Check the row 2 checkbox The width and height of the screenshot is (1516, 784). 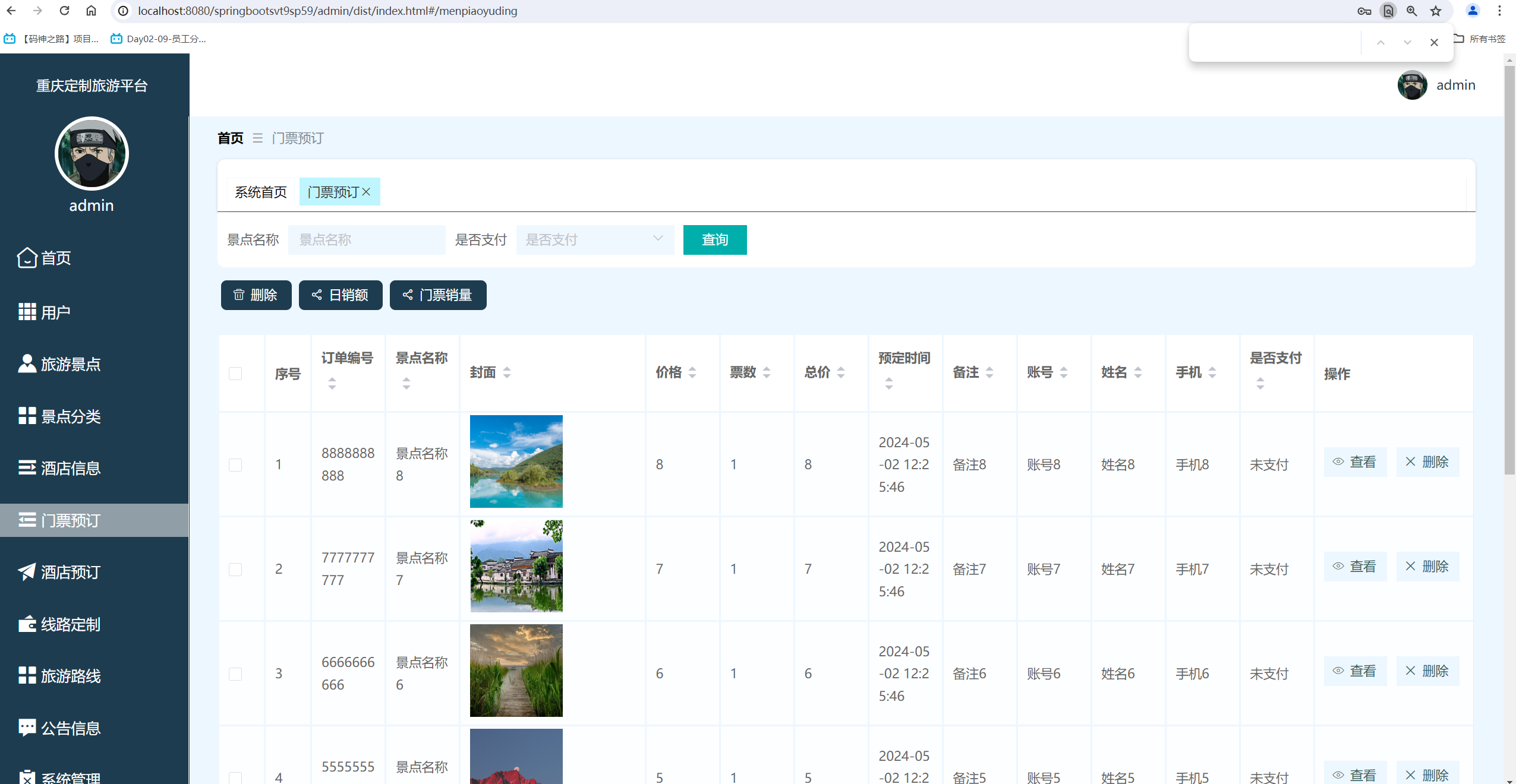235,570
